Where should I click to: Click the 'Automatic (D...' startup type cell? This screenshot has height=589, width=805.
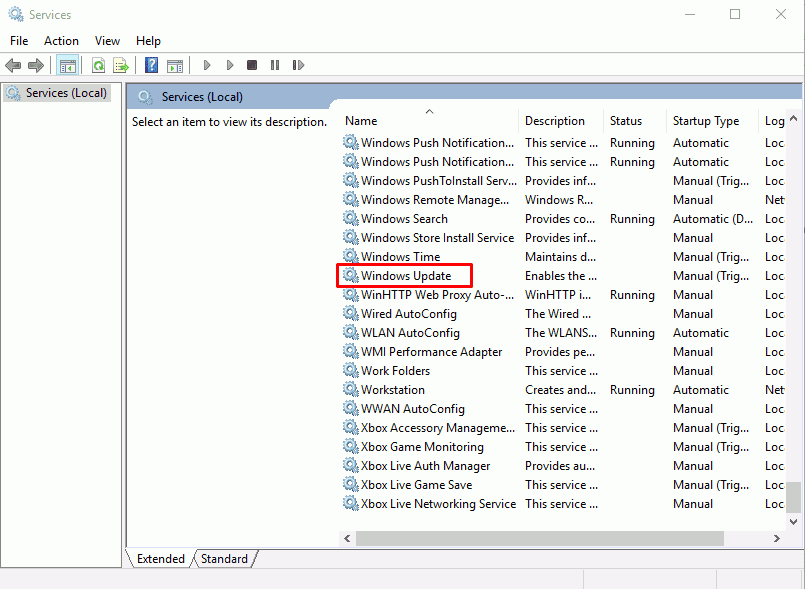coord(713,219)
